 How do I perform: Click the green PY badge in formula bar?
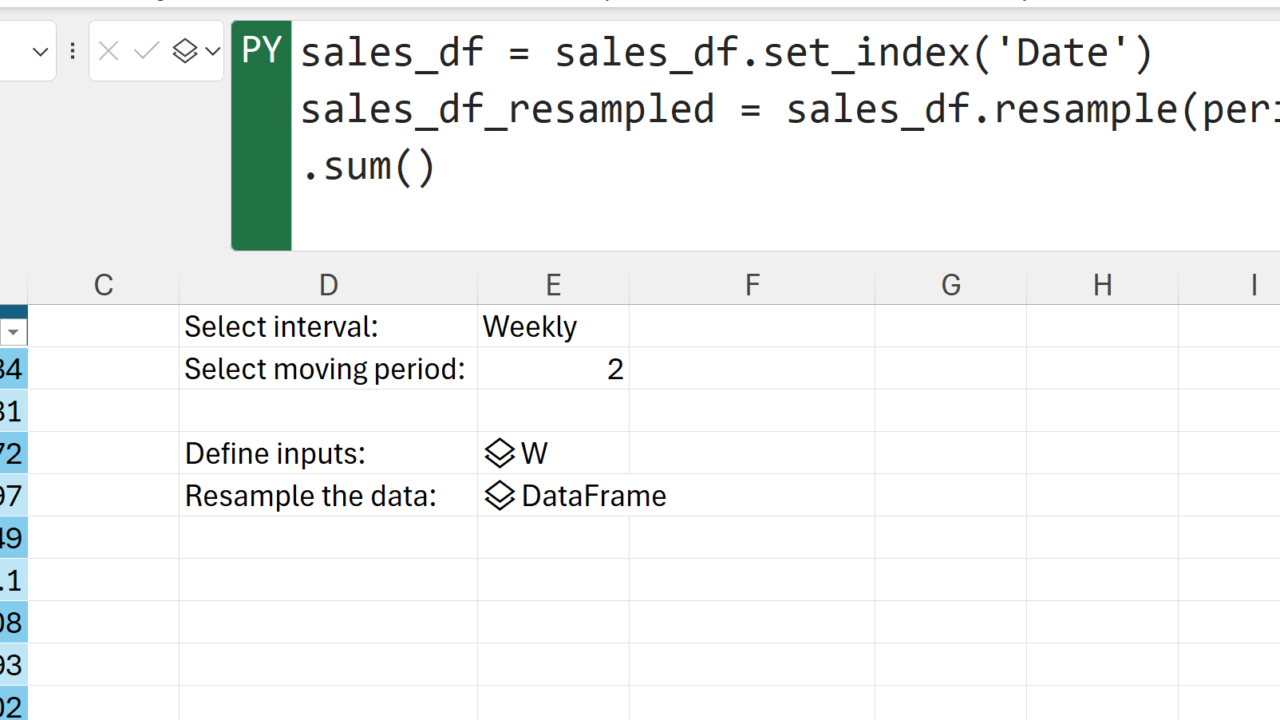[x=262, y=52]
